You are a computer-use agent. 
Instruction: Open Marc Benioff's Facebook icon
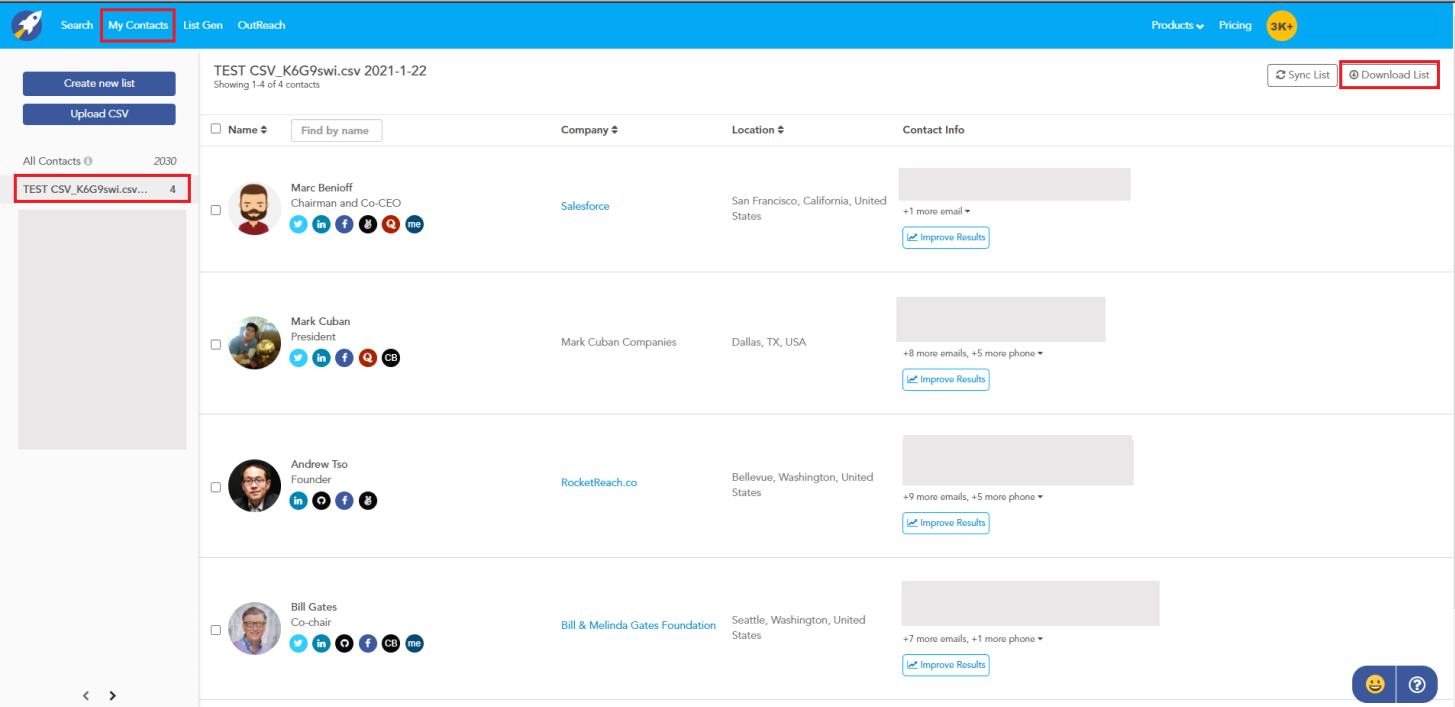coord(344,224)
